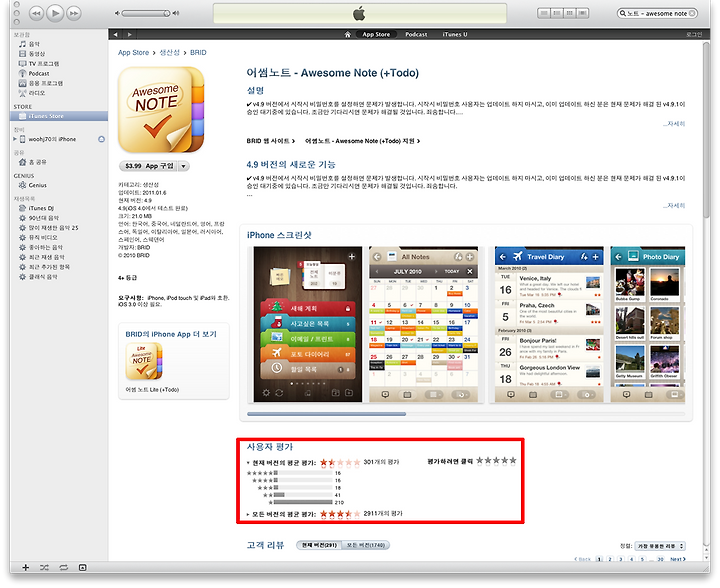Switch to the Podcast tab in nav bar
The height and width of the screenshot is (588, 720).
(416, 34)
